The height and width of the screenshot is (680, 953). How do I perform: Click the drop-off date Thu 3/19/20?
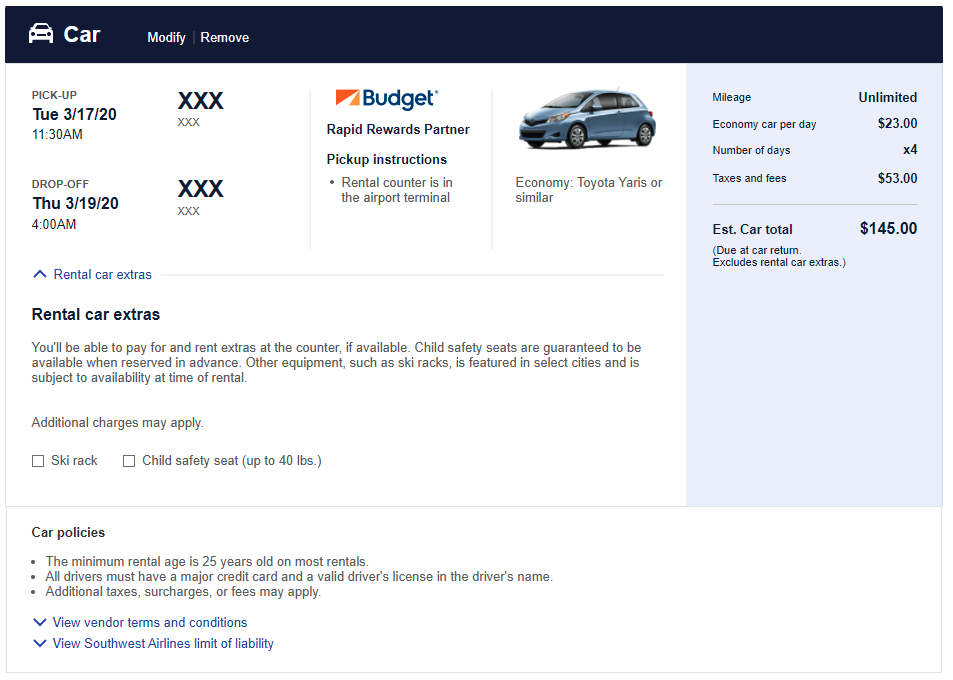[x=75, y=203]
